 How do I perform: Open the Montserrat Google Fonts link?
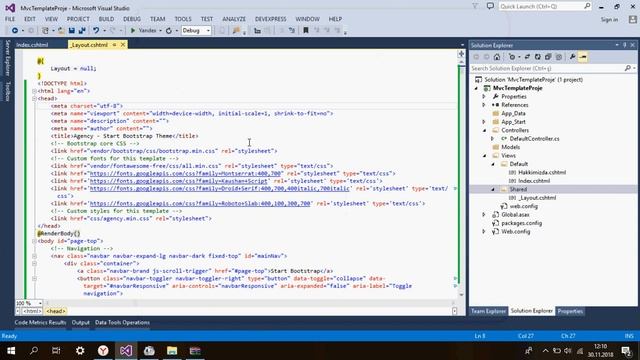coord(185,173)
